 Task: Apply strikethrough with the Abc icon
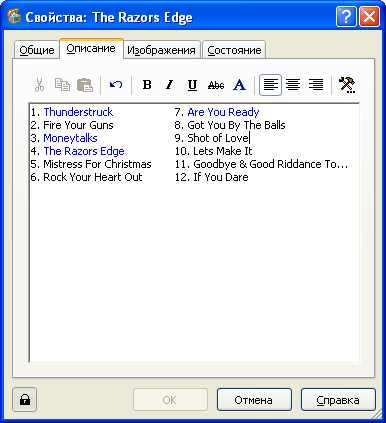tap(216, 85)
